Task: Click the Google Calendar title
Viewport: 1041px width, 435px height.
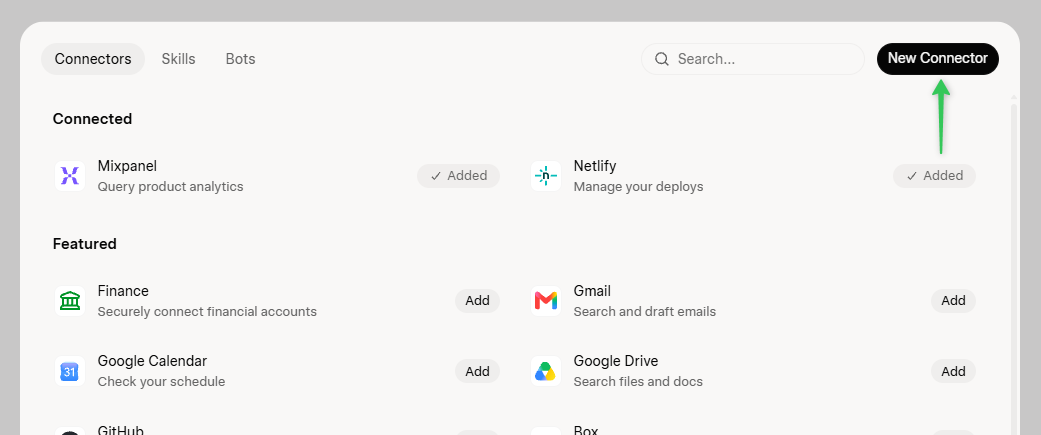Action: coord(152,361)
